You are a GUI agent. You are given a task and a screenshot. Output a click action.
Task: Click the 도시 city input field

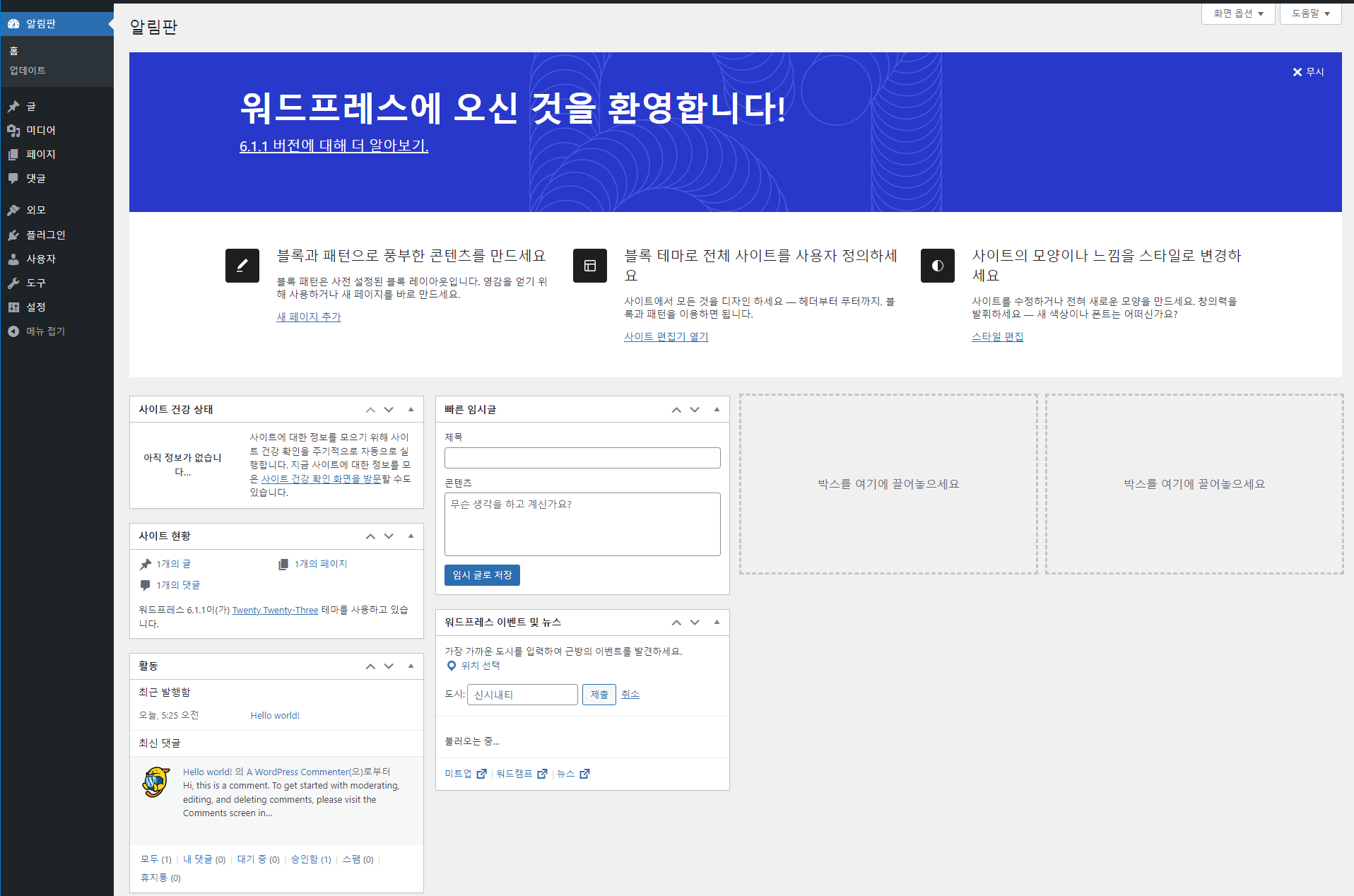pos(522,695)
